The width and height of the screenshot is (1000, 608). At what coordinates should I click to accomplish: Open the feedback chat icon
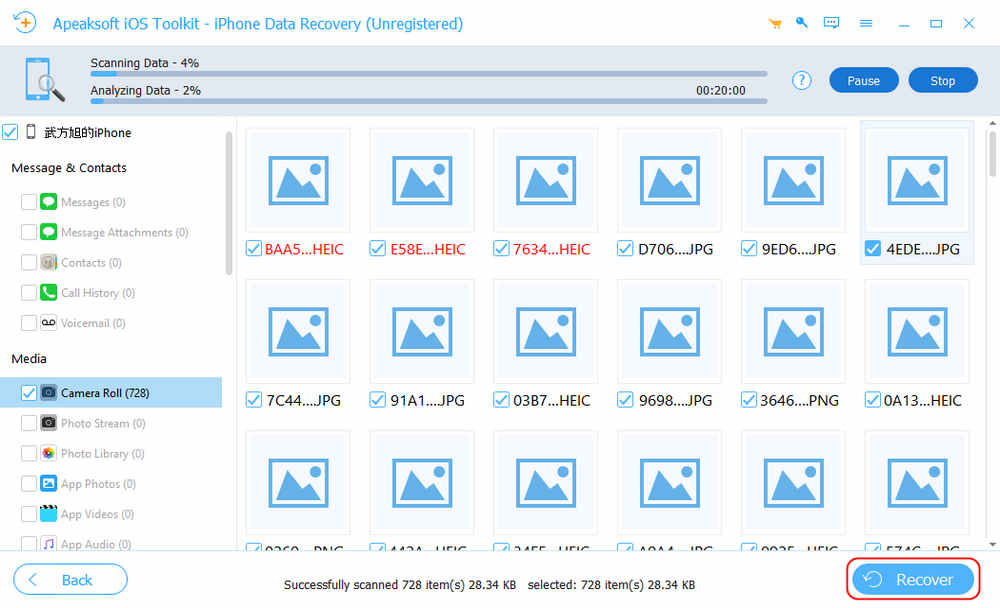[831, 23]
